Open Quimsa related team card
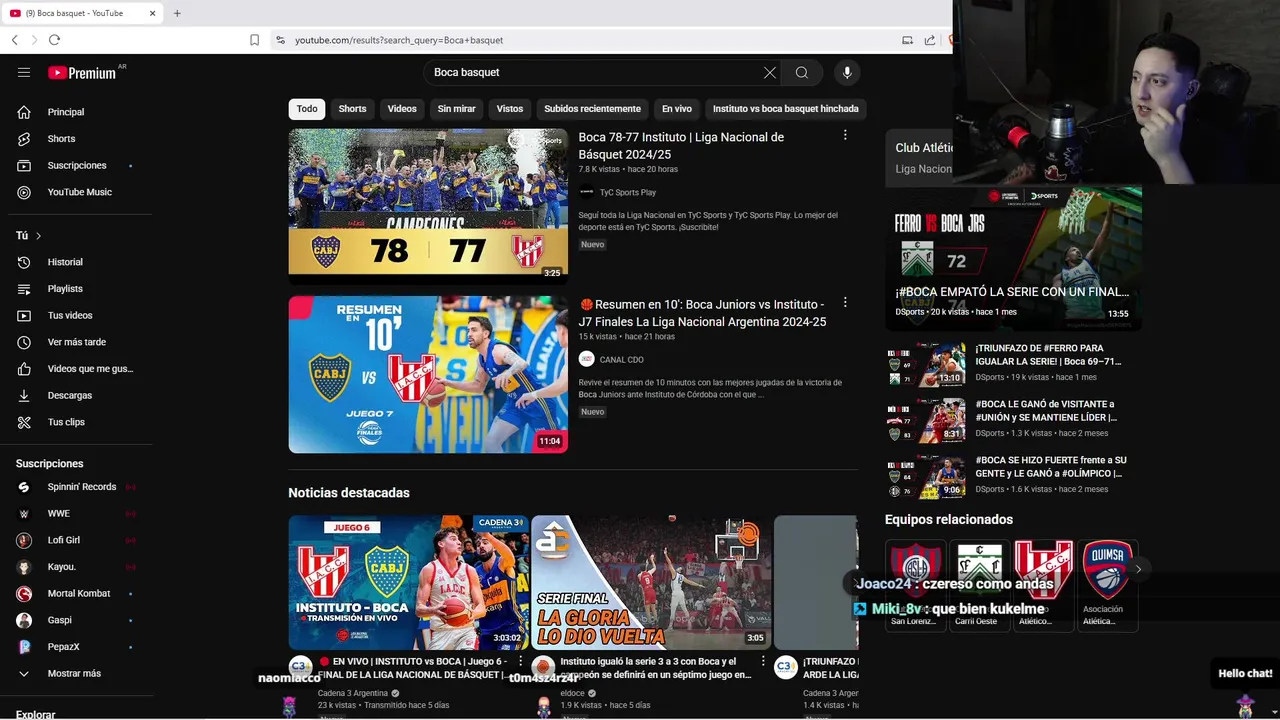The image size is (1280, 720). [x=1108, y=585]
